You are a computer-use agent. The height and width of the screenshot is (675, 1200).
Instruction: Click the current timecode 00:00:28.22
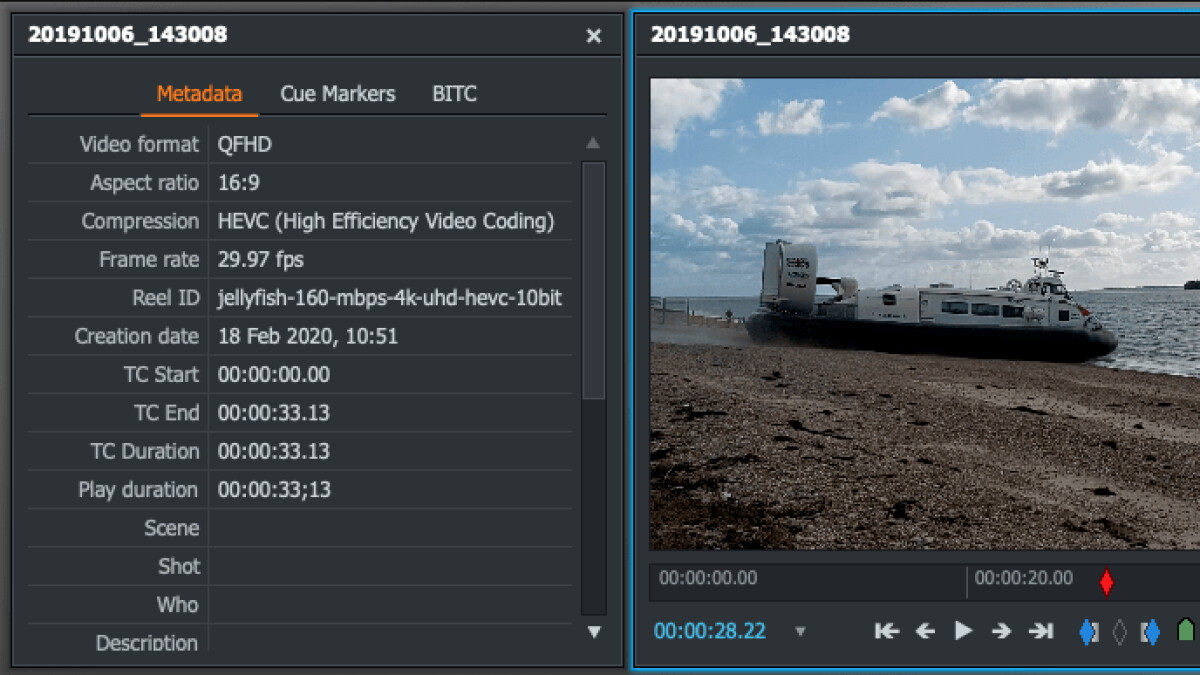pyautogui.click(x=710, y=631)
